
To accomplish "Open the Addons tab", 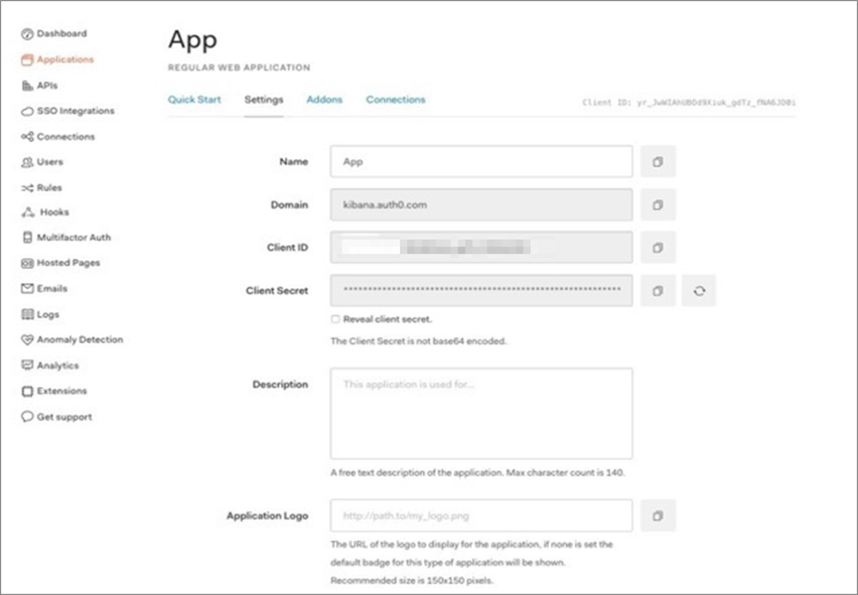I will [x=324, y=100].
